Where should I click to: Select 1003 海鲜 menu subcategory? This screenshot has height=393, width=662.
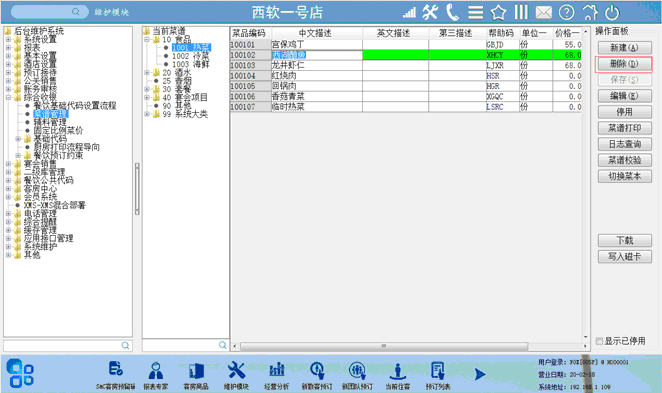tap(190, 64)
